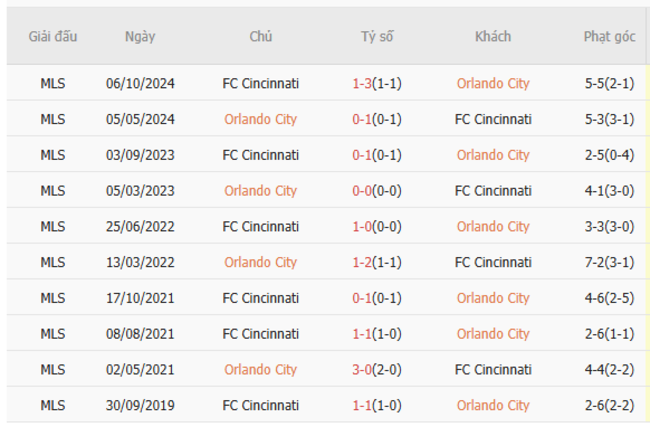Select the 7-2(3-1) corner kick stat
Image resolution: width=650 pixels, height=427 pixels.
[x=609, y=262]
